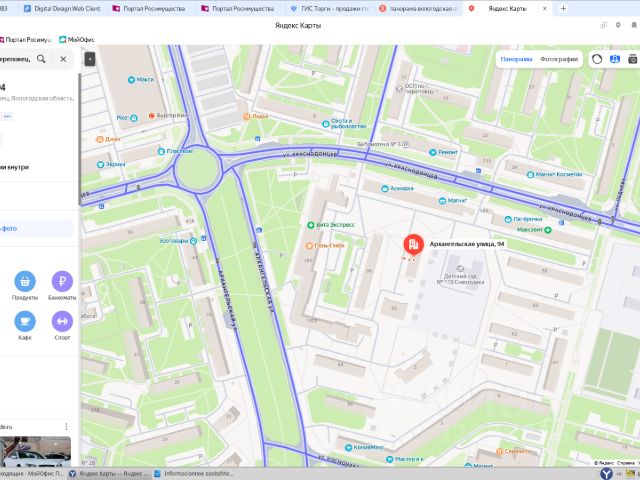Click the red Архангельская улица, 94 pin
The height and width of the screenshot is (480, 640).
(413, 244)
